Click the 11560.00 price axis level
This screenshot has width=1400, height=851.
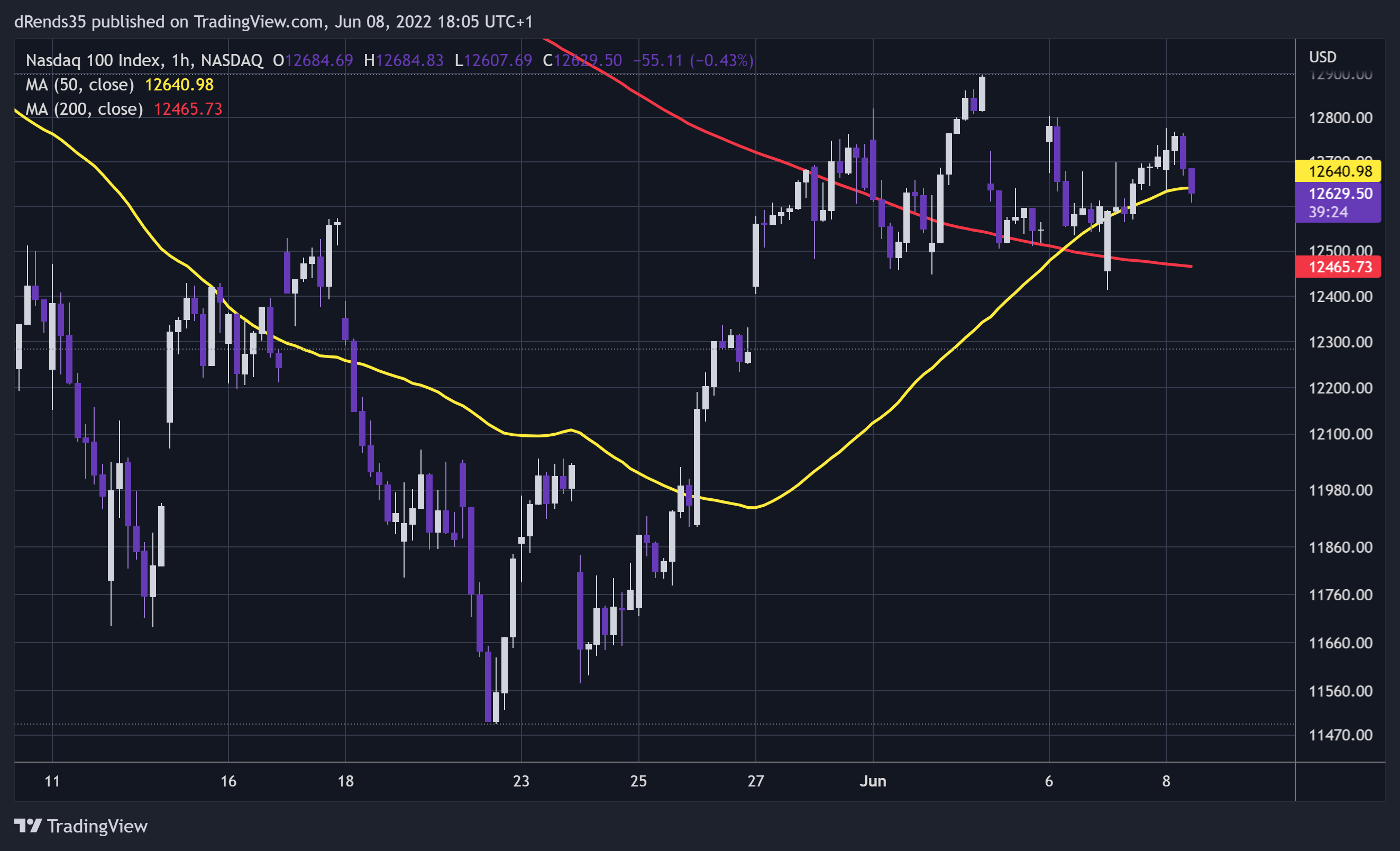[1340, 691]
